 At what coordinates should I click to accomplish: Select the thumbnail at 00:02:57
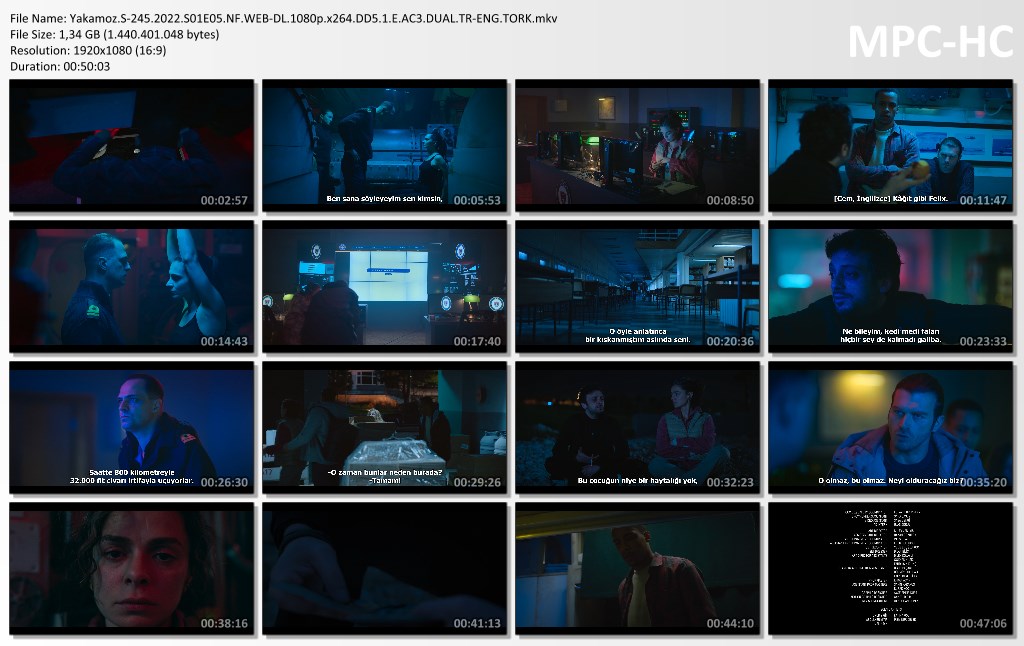pyautogui.click(x=132, y=145)
